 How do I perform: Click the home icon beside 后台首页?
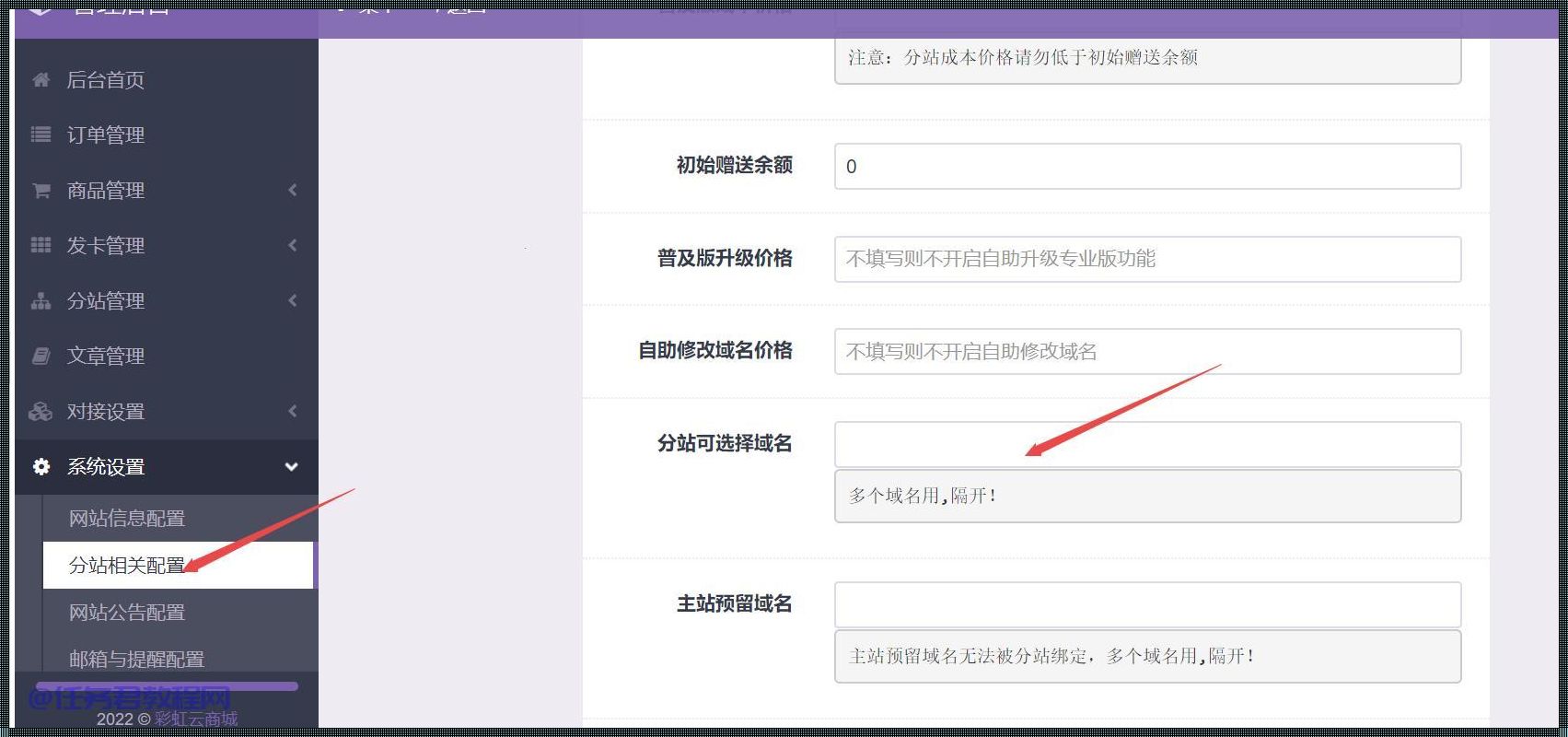tap(41, 80)
